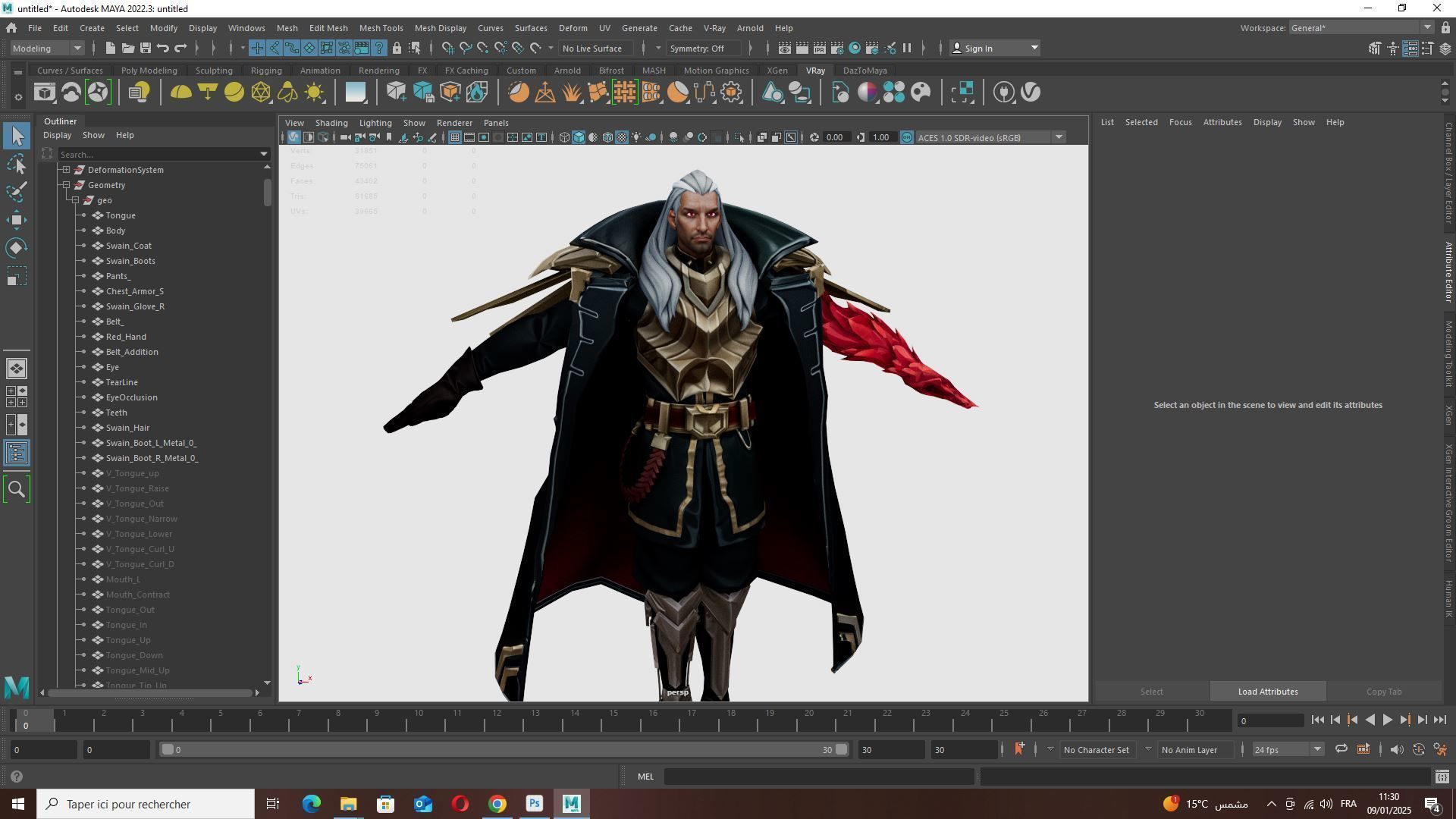Open the ACES 1.0 SDR-video view transform dropdown
The image size is (1456, 819).
pyautogui.click(x=990, y=137)
